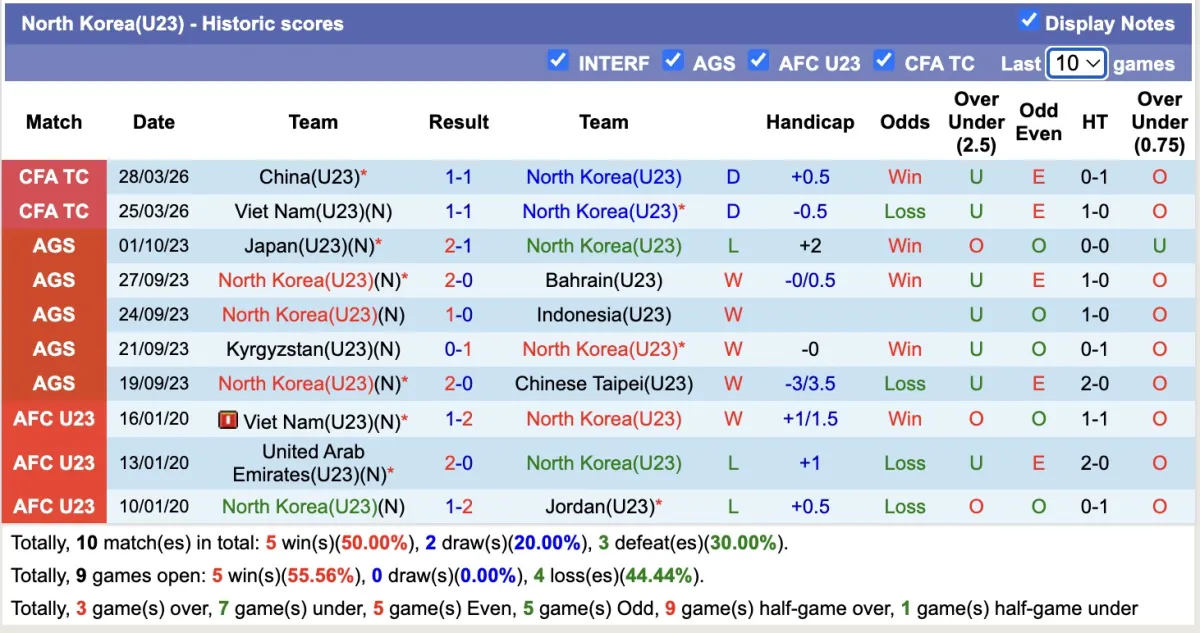Screen dimensions: 1200x633
Task: Toggle the CFA TC checkbox
Action: coord(884,61)
